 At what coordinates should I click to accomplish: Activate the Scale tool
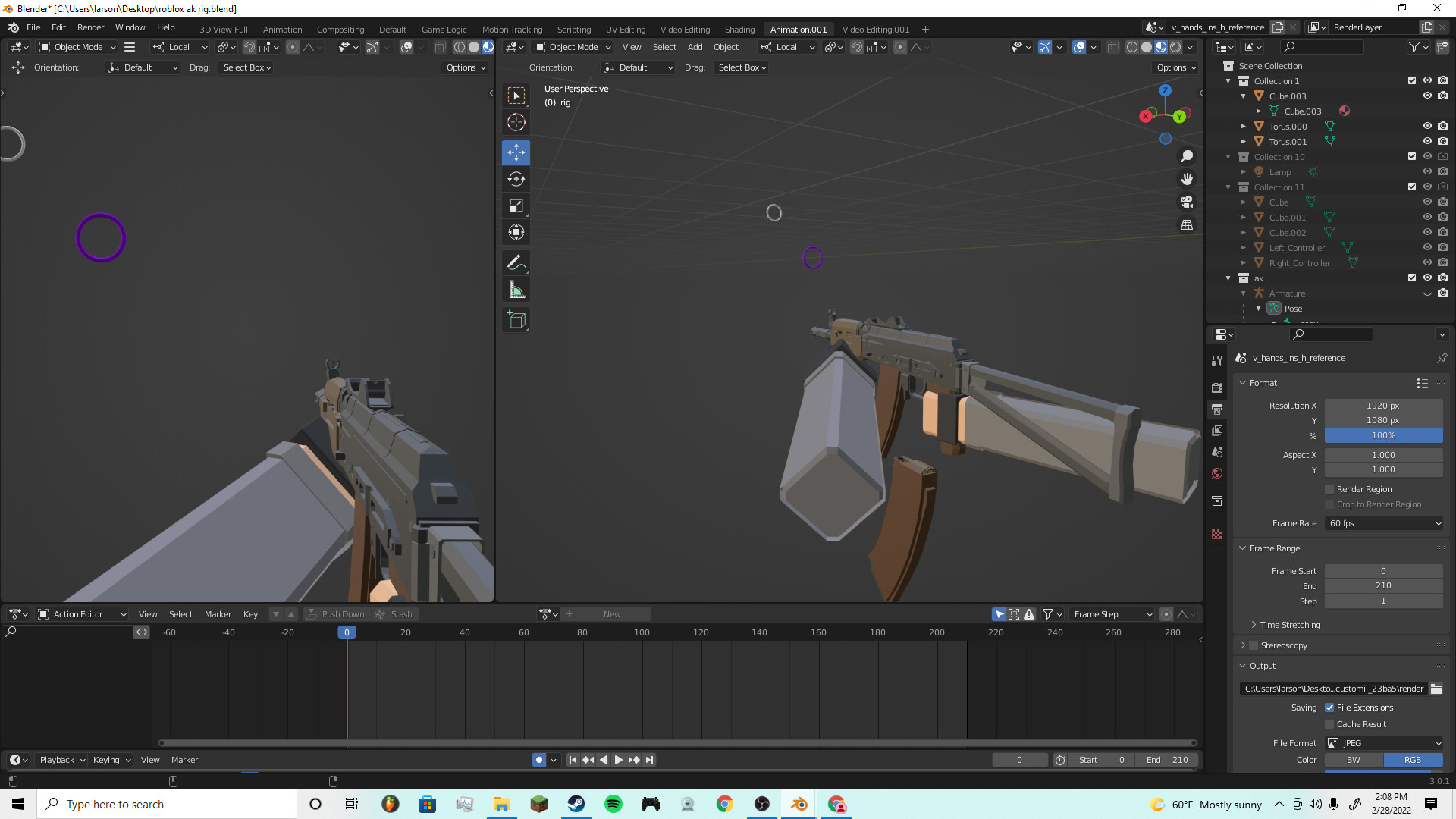(516, 206)
